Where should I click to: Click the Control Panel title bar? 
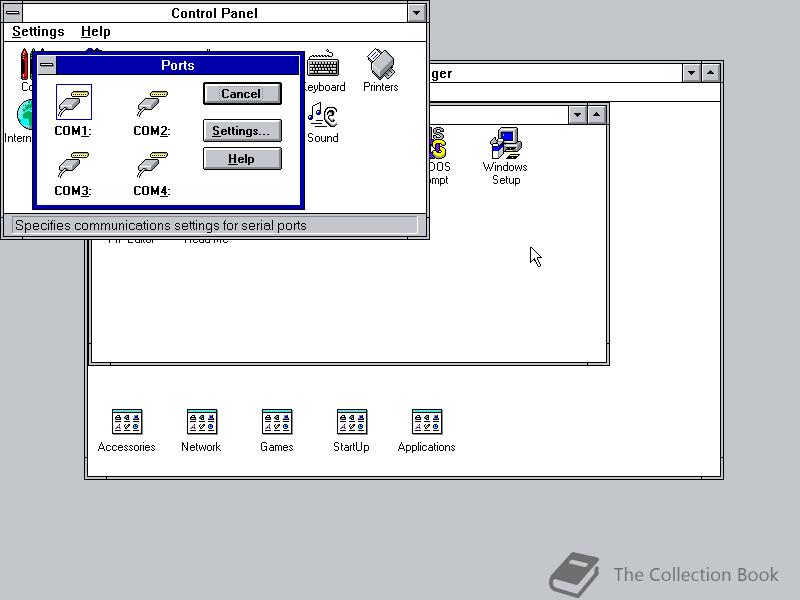(x=215, y=13)
